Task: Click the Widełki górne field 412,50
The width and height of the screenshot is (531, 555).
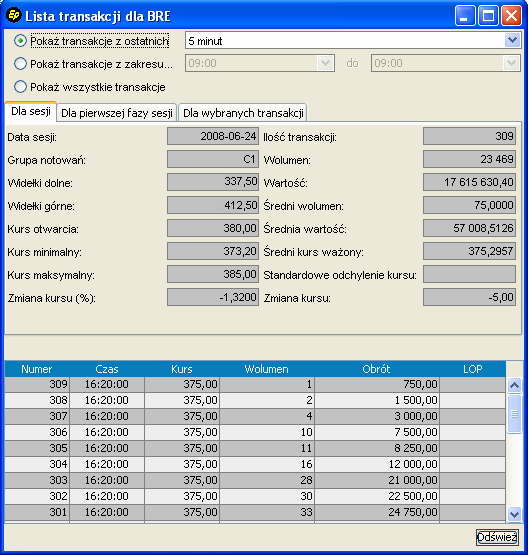Action: pyautogui.click(x=213, y=205)
